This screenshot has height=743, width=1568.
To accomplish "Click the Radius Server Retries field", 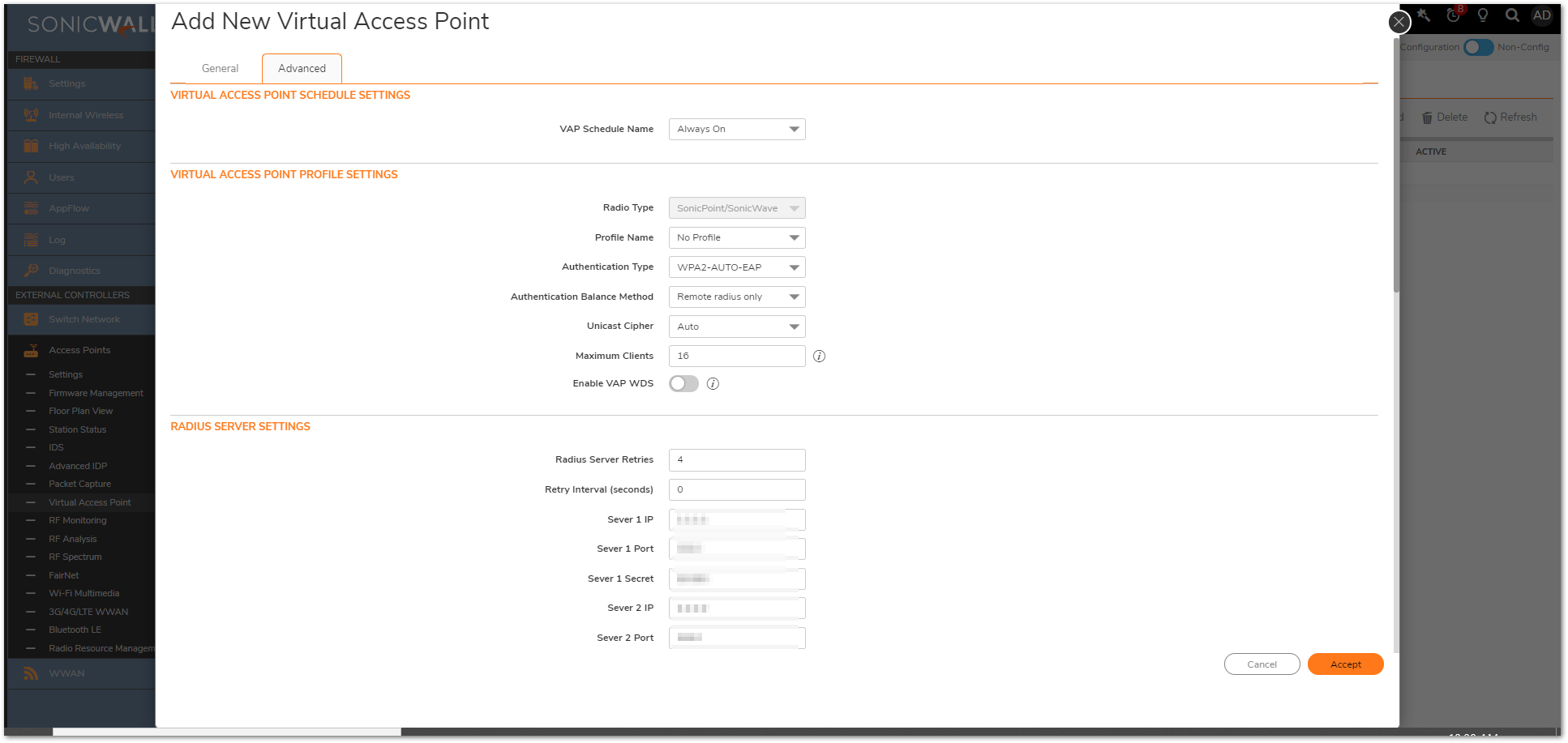I will 736,460.
